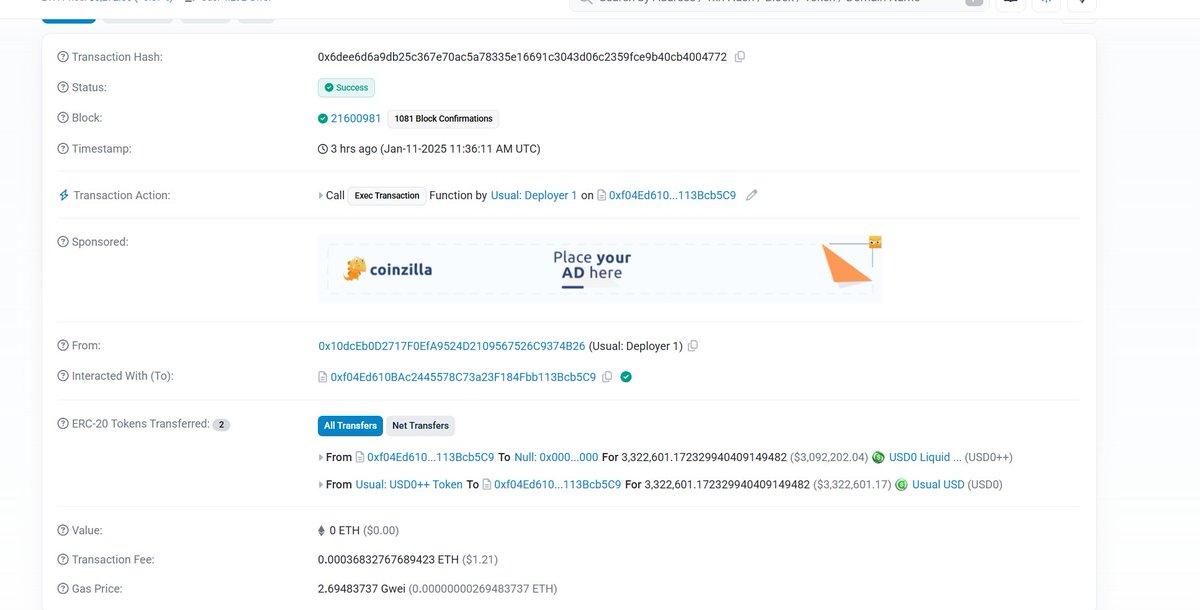
Task: Switch to Net Transfers view
Action: pos(420,425)
